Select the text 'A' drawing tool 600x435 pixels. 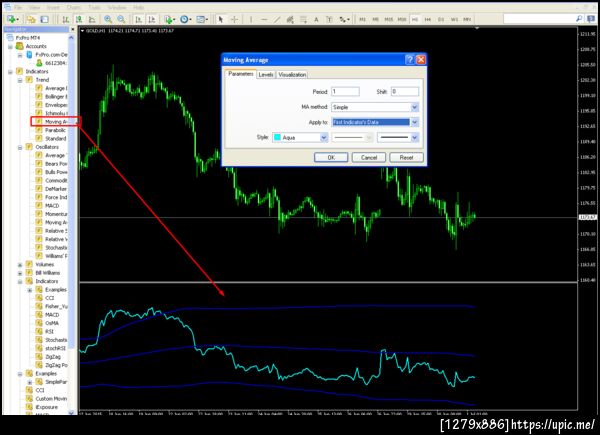[316, 19]
